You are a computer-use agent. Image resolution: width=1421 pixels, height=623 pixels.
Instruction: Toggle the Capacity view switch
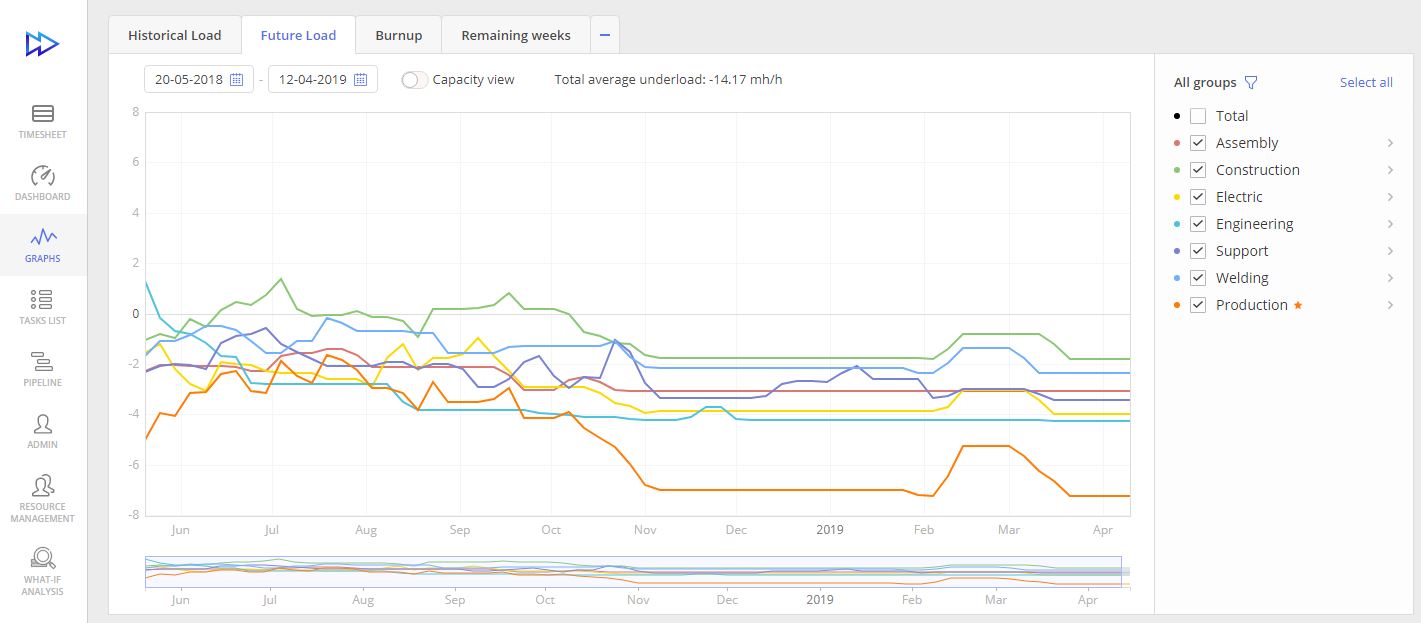(414, 79)
